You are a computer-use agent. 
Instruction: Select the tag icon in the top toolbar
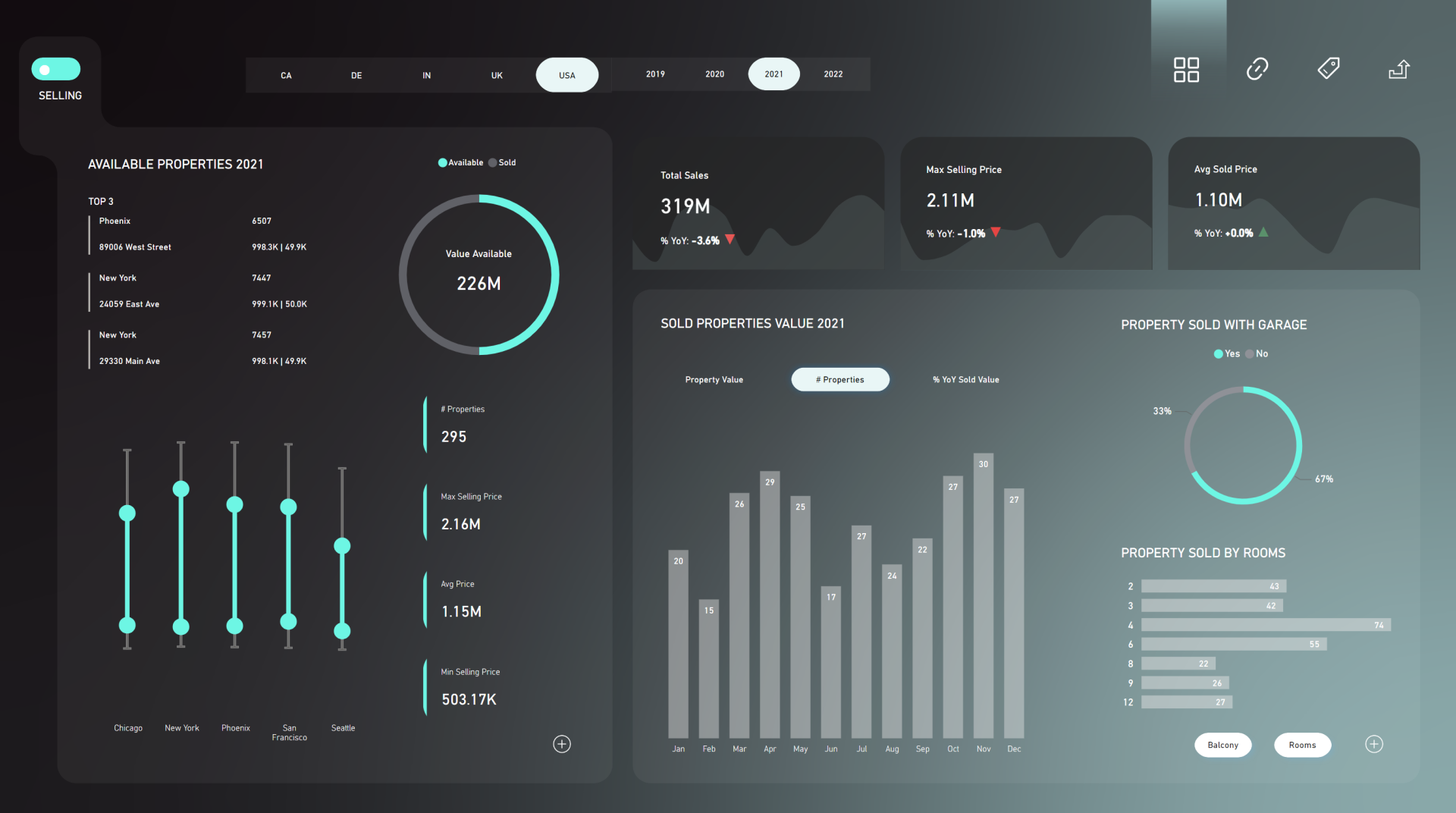[x=1328, y=68]
